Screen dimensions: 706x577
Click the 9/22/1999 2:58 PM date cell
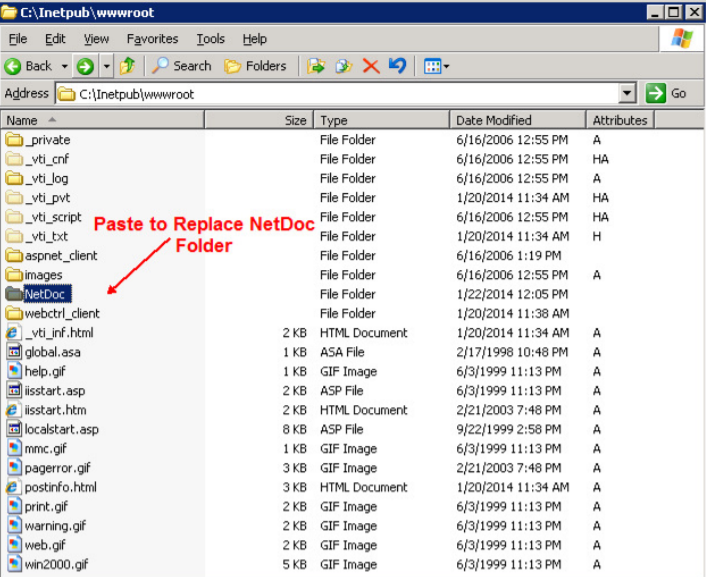tap(509, 429)
